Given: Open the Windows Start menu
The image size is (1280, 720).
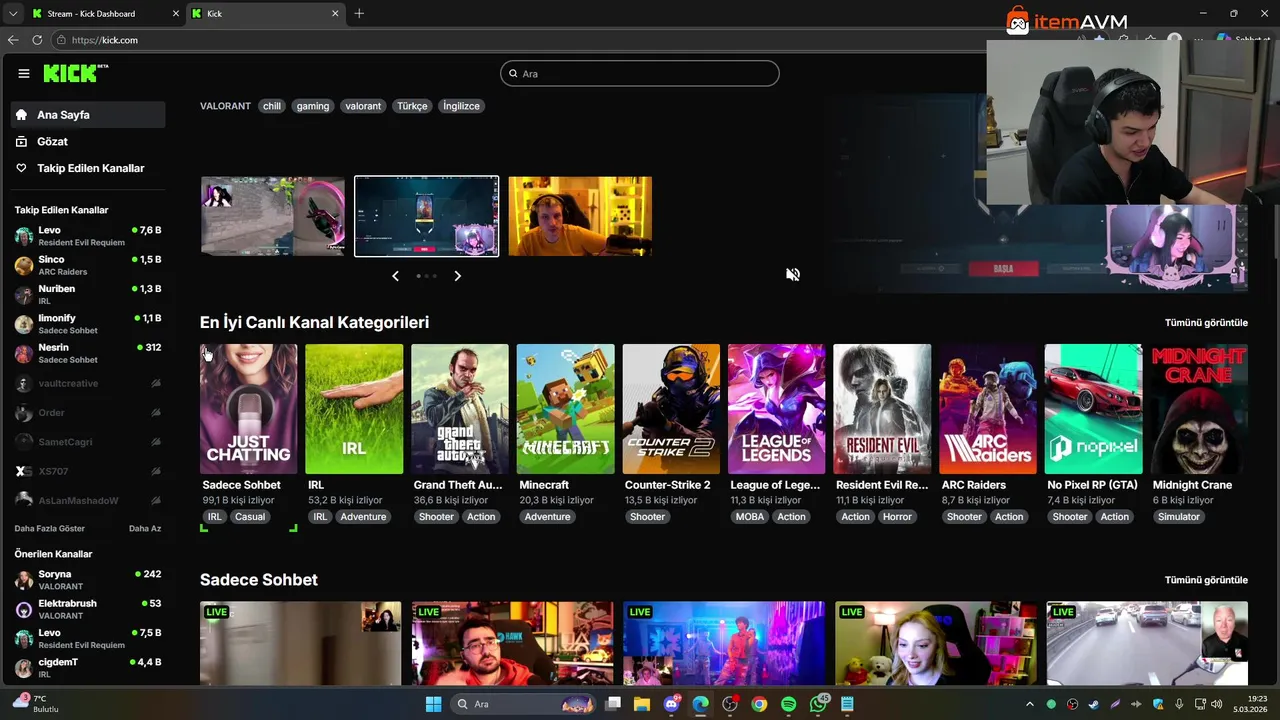Looking at the screenshot, I should tap(433, 704).
